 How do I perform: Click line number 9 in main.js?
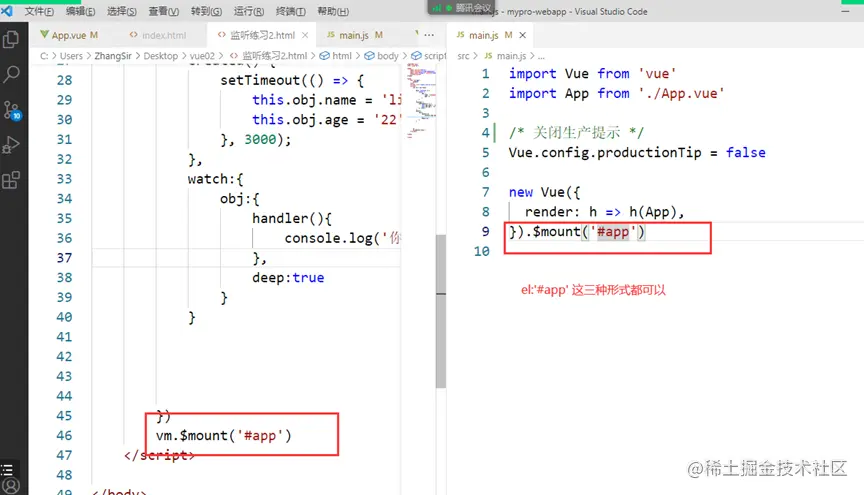pyautogui.click(x=485, y=232)
